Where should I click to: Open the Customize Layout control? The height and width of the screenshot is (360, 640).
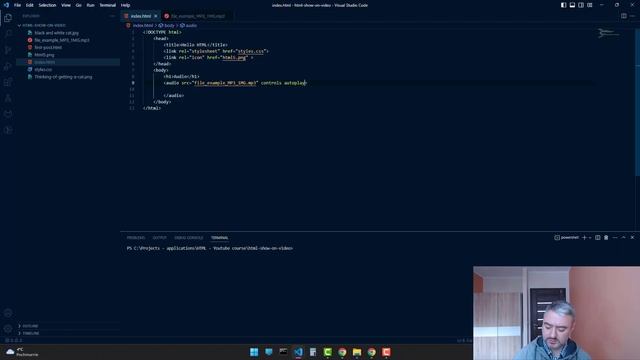[x=590, y=5]
